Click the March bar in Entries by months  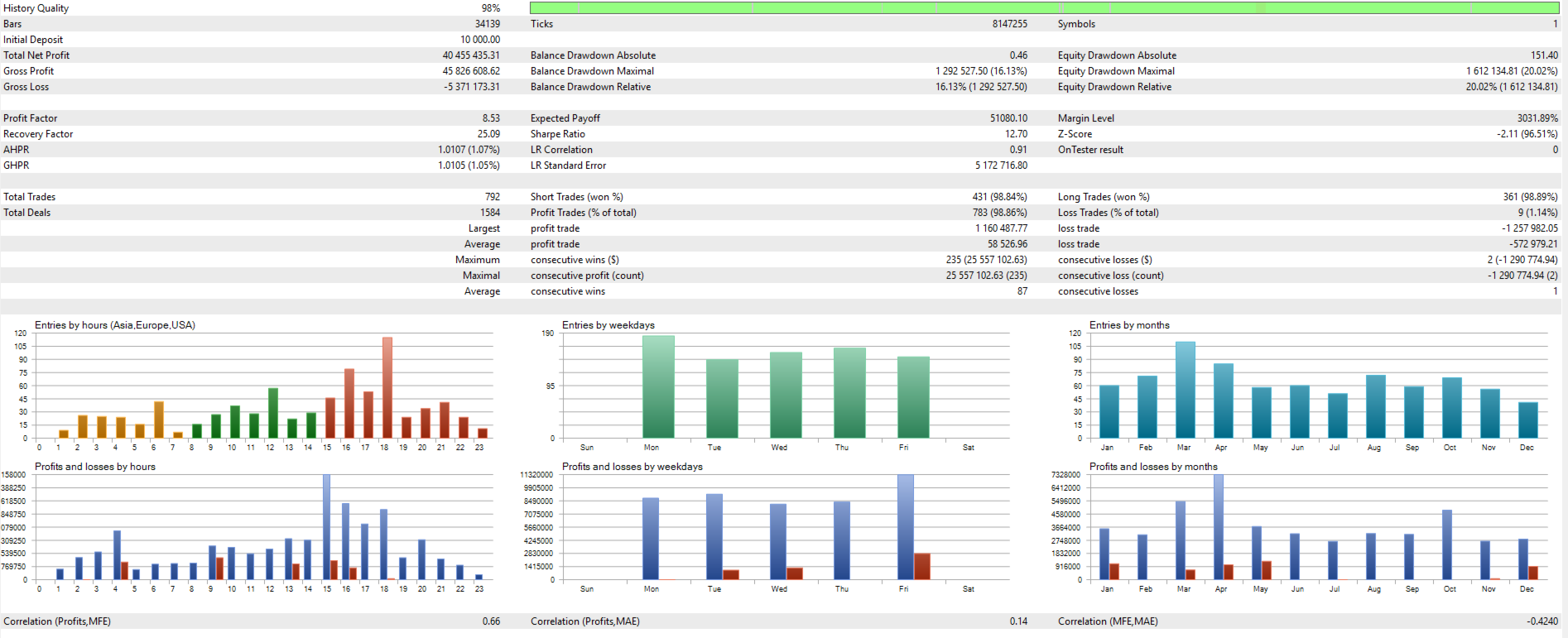coord(1185,390)
